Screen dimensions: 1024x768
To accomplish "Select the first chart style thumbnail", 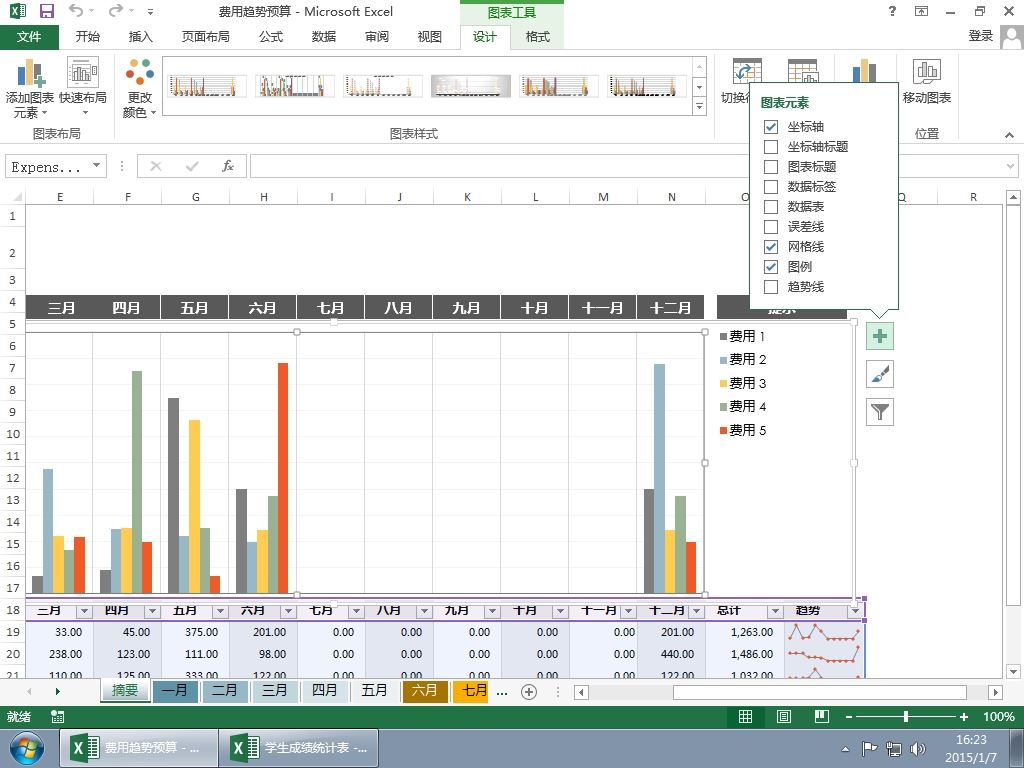I will tap(206, 86).
